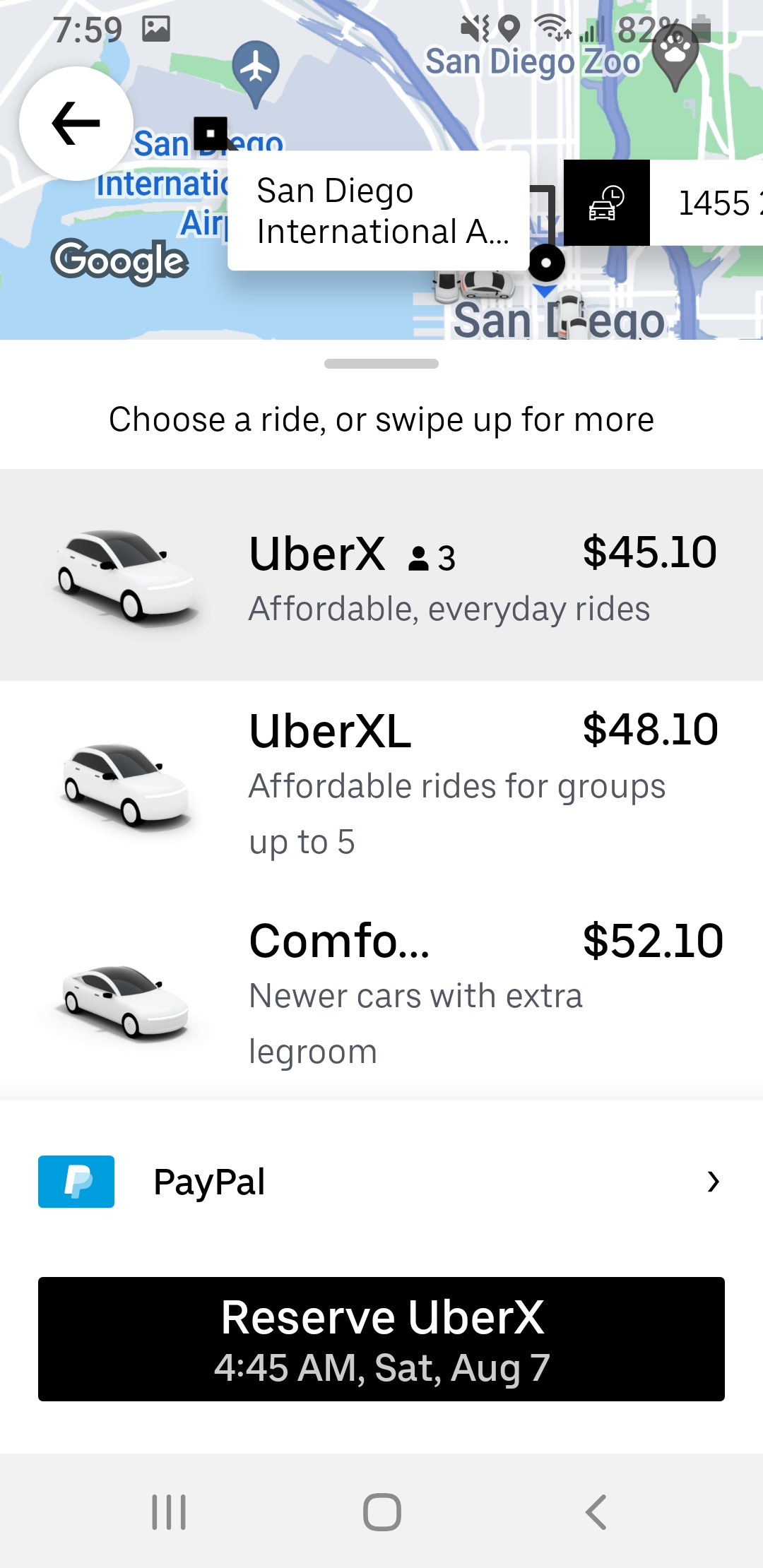Screen dimensions: 763x1568
Task: Tap the scheduled ride car-clock icon
Action: 606,203
